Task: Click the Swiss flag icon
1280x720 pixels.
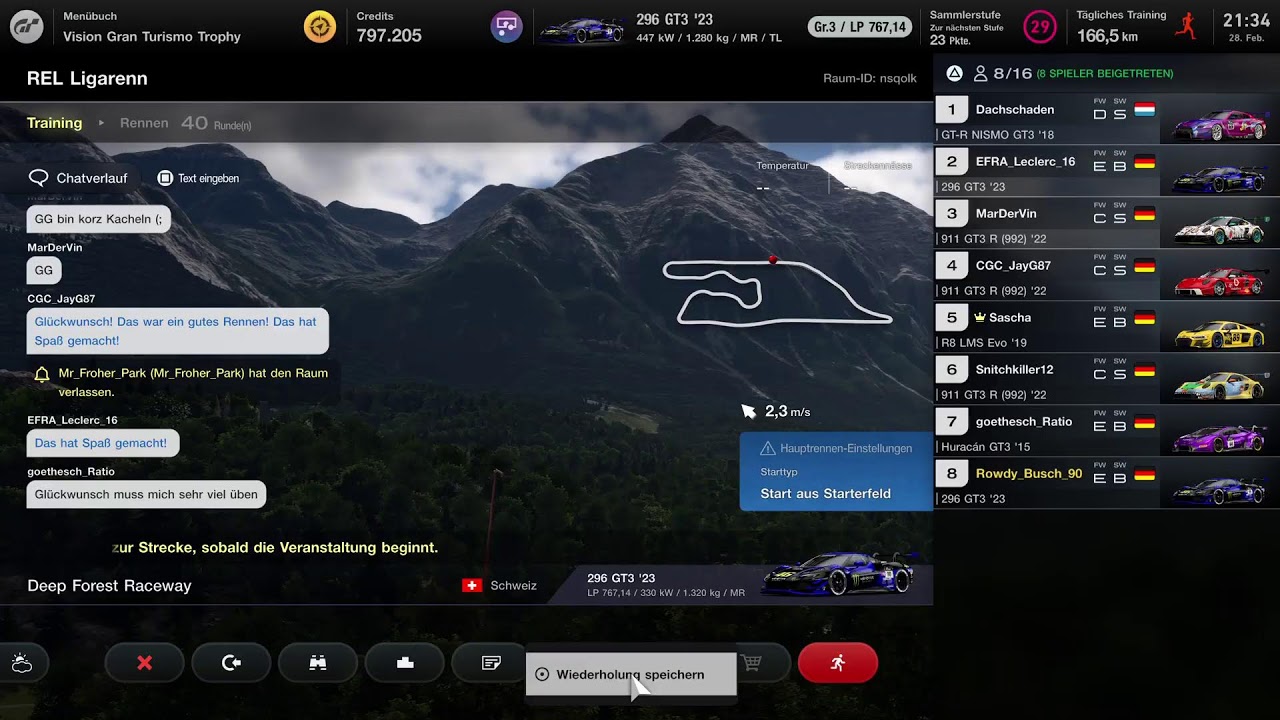Action: coord(472,585)
